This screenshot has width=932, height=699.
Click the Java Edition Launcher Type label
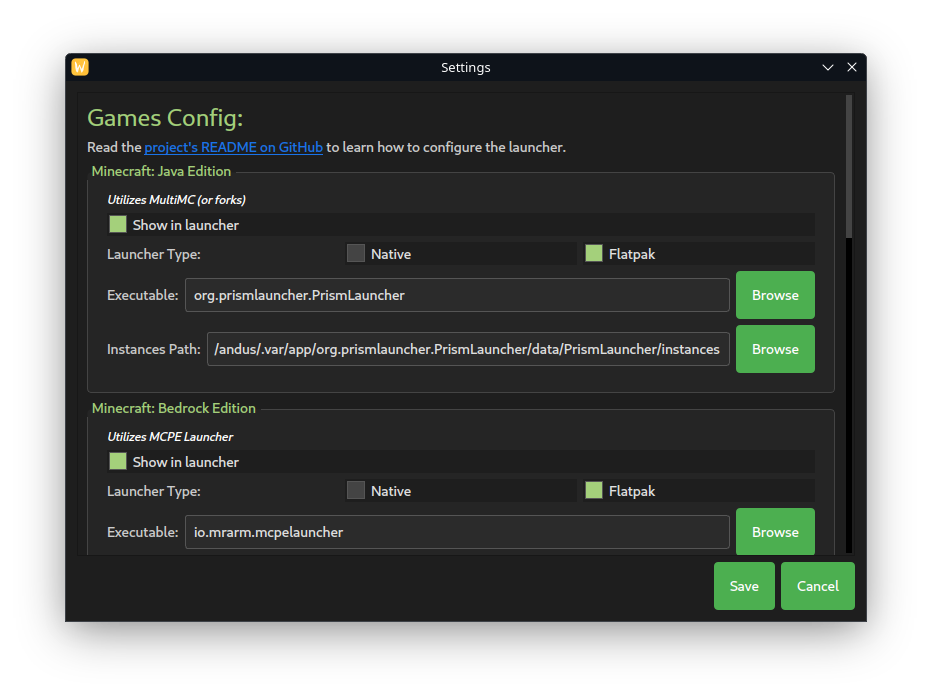pyautogui.click(x=154, y=254)
